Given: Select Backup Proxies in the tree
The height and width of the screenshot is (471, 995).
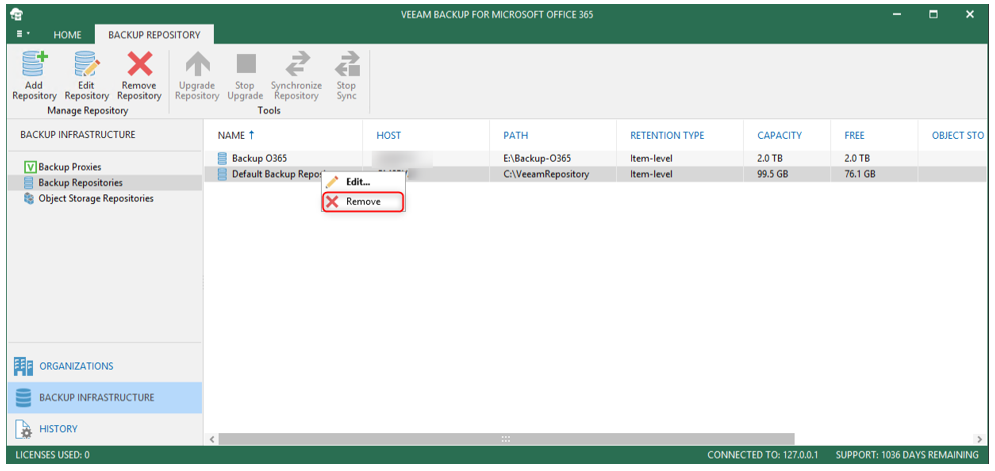Looking at the screenshot, I should 68,167.
